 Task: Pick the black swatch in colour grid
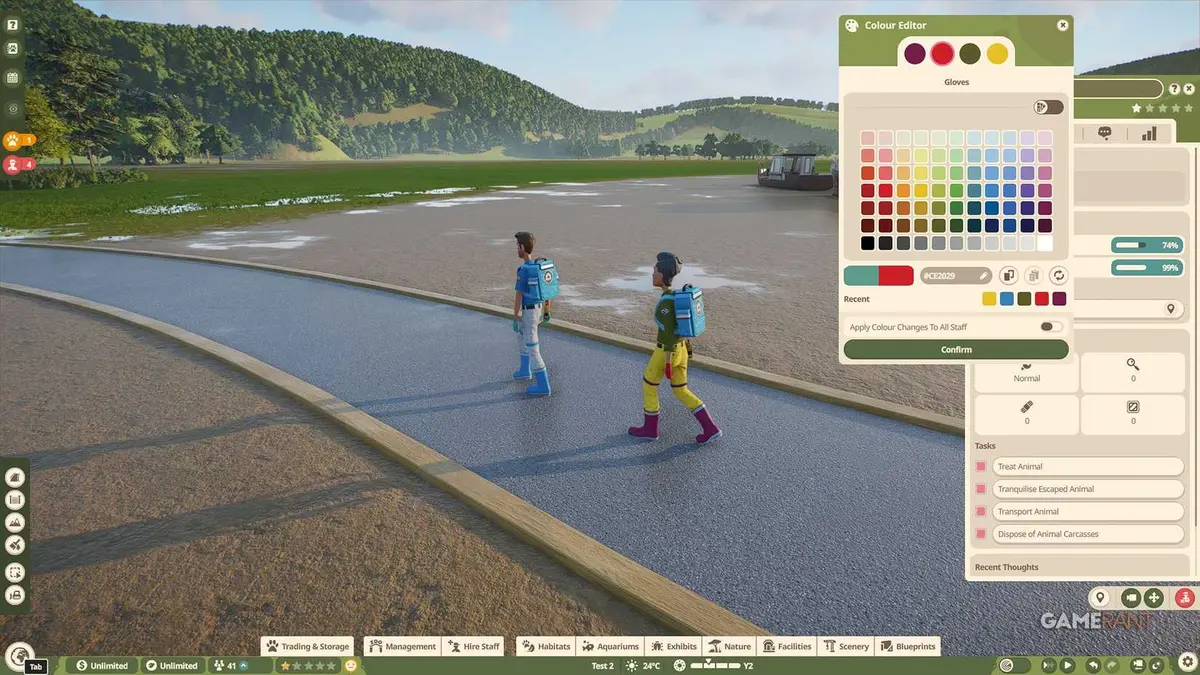coord(868,243)
